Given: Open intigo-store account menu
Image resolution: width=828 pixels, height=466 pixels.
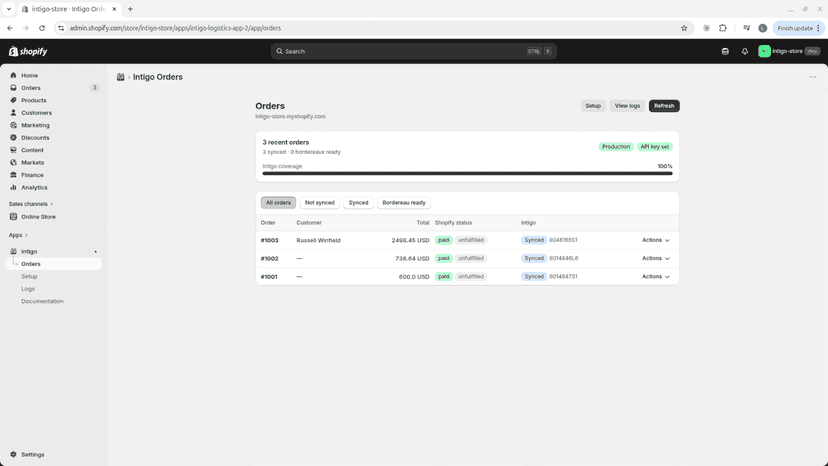Looking at the screenshot, I should [789, 51].
